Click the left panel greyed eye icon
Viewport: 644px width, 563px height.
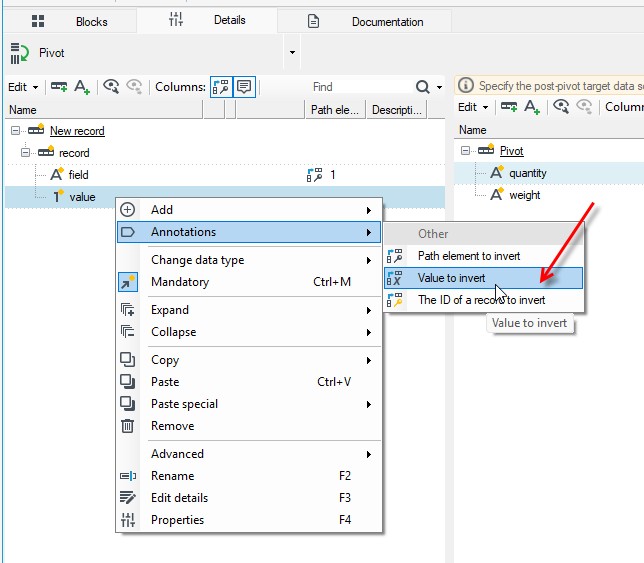pyautogui.click(x=134, y=87)
